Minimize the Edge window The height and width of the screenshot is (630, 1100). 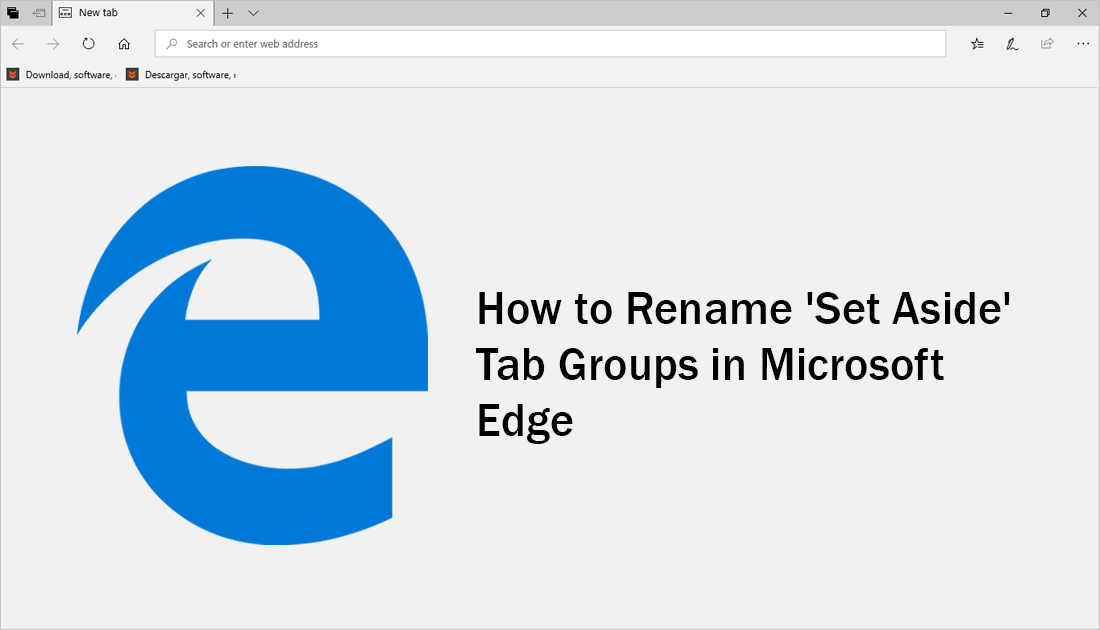click(x=1008, y=13)
